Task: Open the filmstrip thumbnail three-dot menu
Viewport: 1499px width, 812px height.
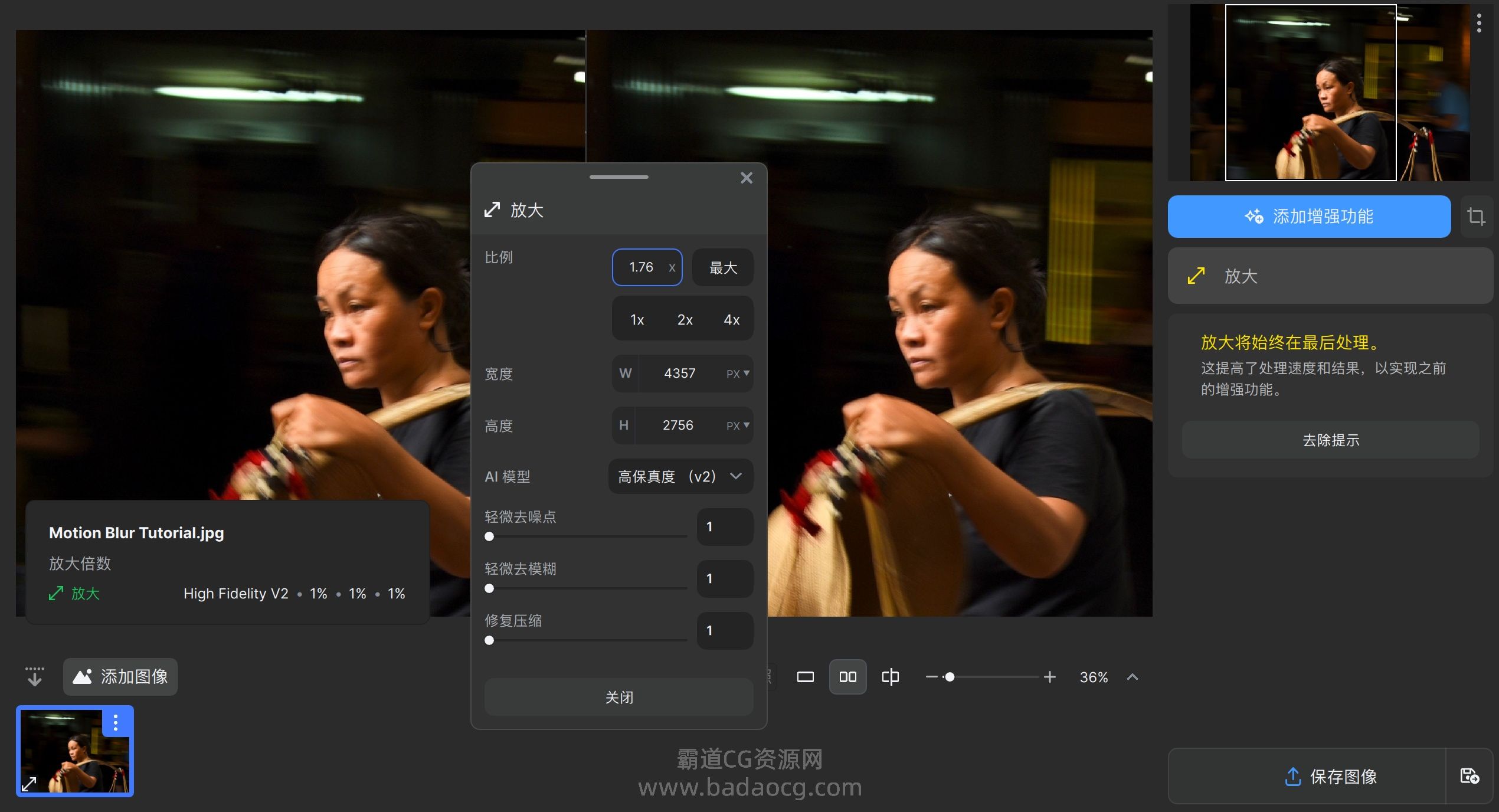Action: (x=116, y=722)
